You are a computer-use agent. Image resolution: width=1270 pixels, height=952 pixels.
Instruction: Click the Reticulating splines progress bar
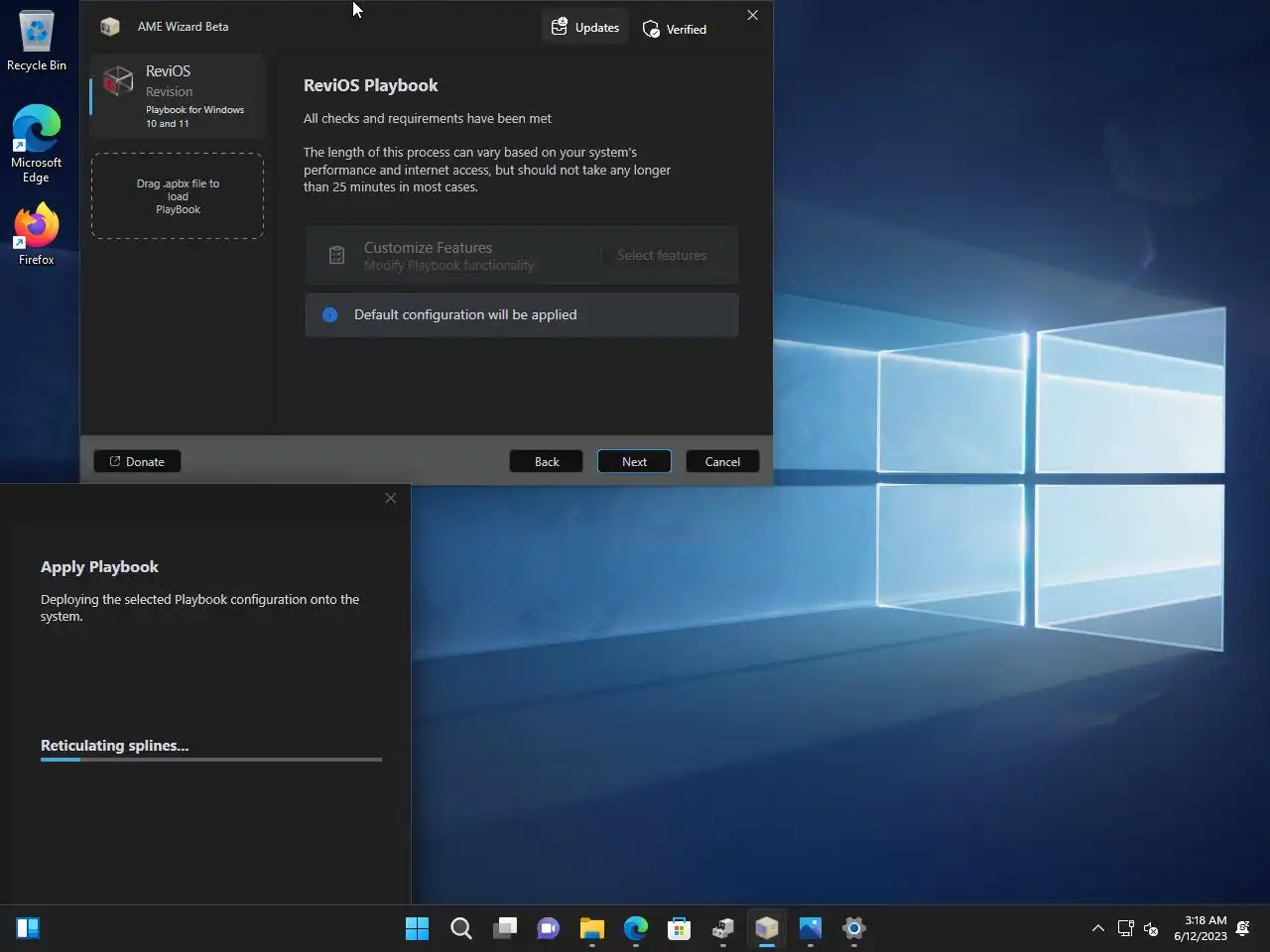211,760
